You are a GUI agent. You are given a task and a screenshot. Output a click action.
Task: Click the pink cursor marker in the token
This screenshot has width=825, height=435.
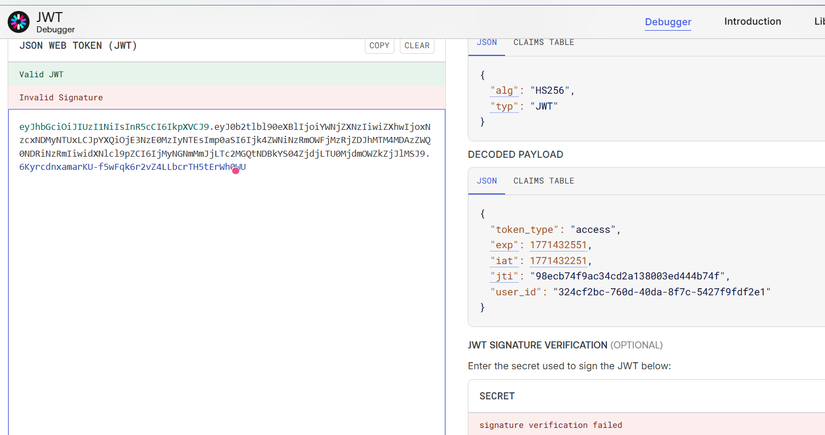(x=236, y=170)
